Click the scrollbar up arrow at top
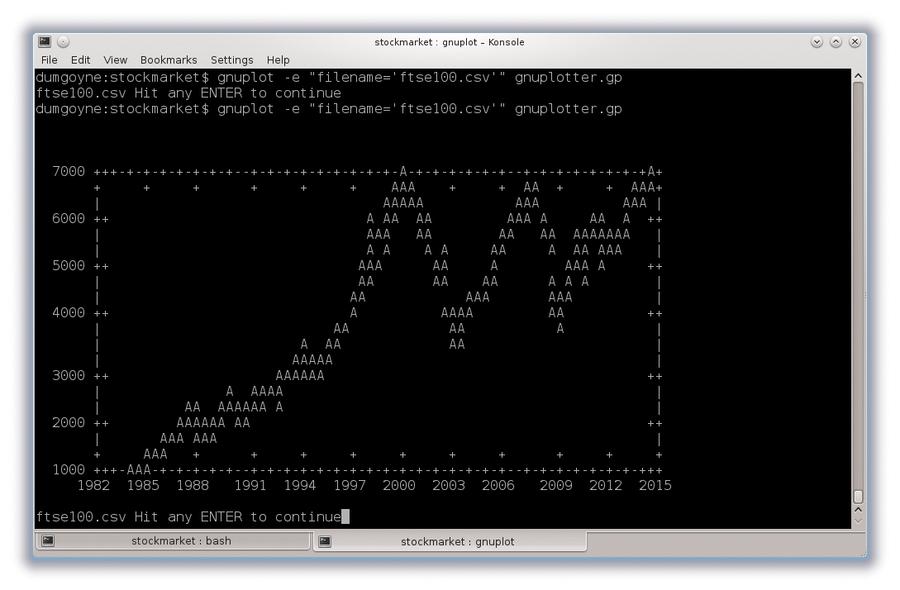The image size is (900, 590). 858,76
